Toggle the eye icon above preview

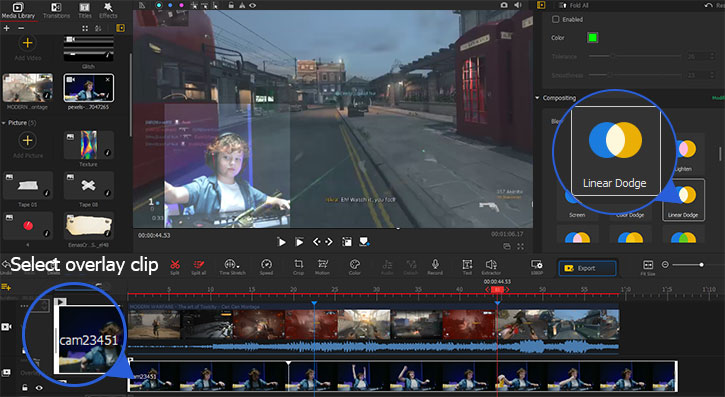coord(253,5)
